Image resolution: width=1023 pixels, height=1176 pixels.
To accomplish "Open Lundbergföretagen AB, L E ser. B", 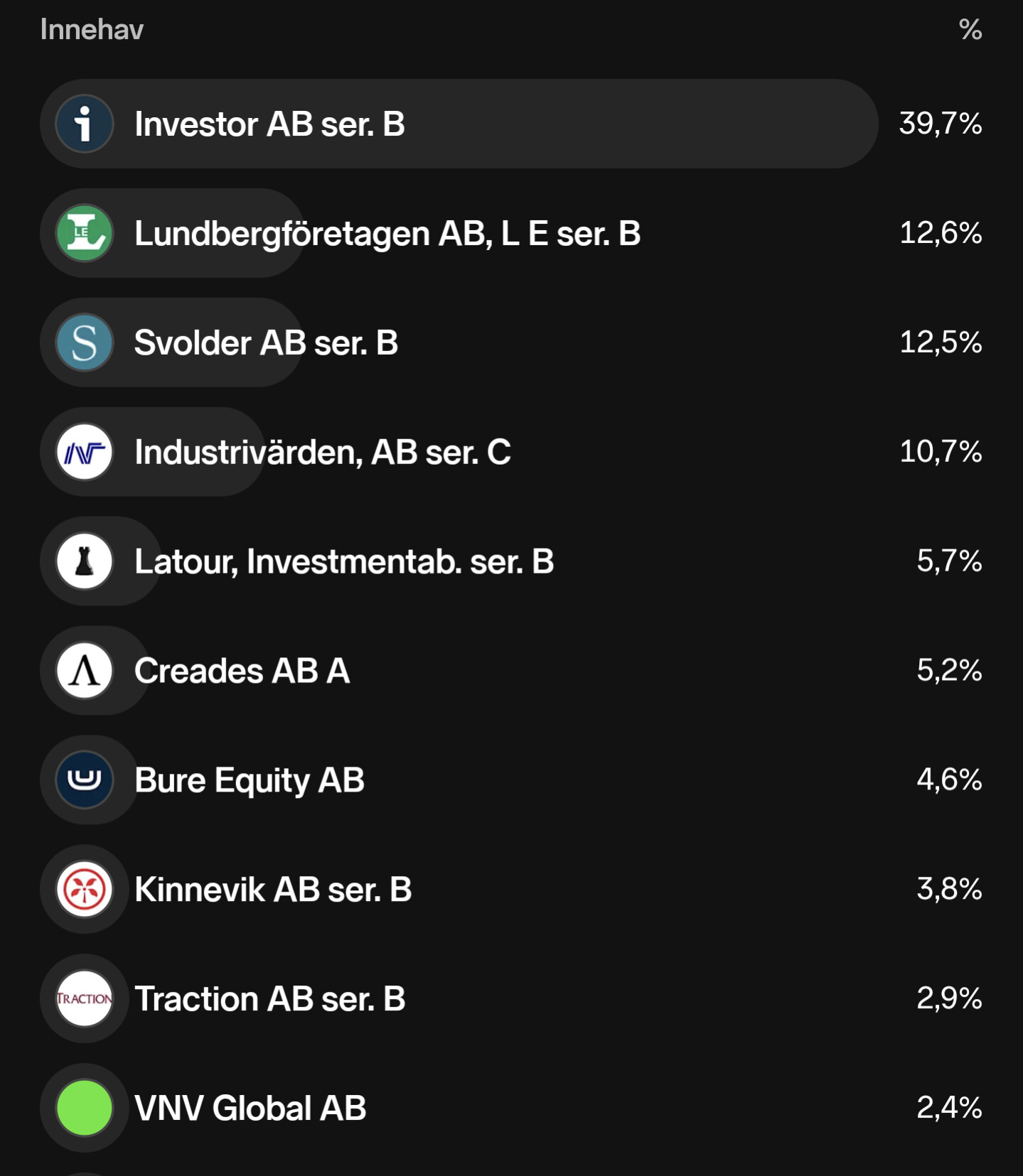I will (387, 234).
